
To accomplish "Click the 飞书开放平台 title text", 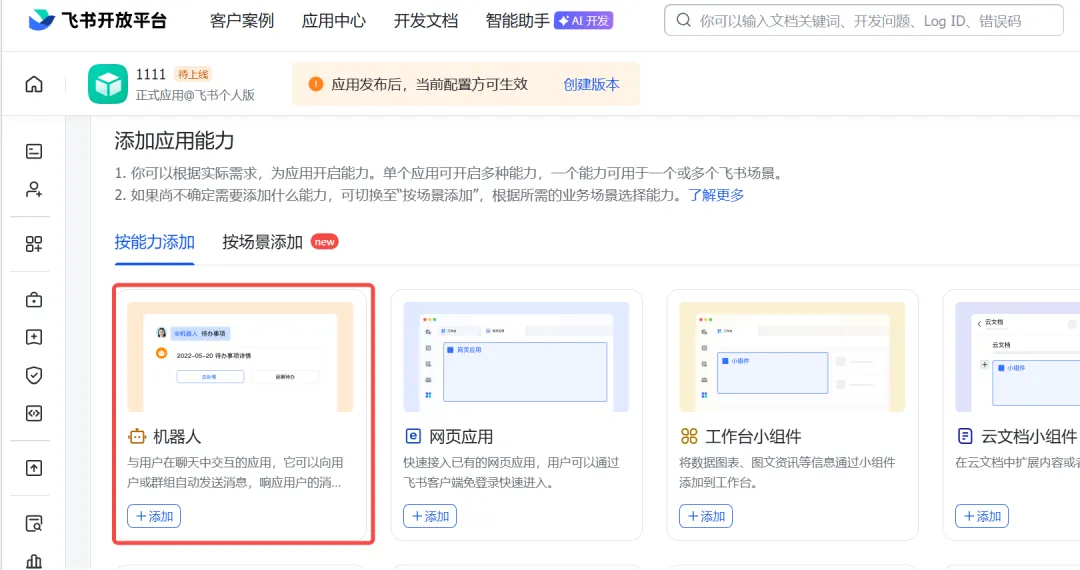I will pyautogui.click(x=114, y=21).
